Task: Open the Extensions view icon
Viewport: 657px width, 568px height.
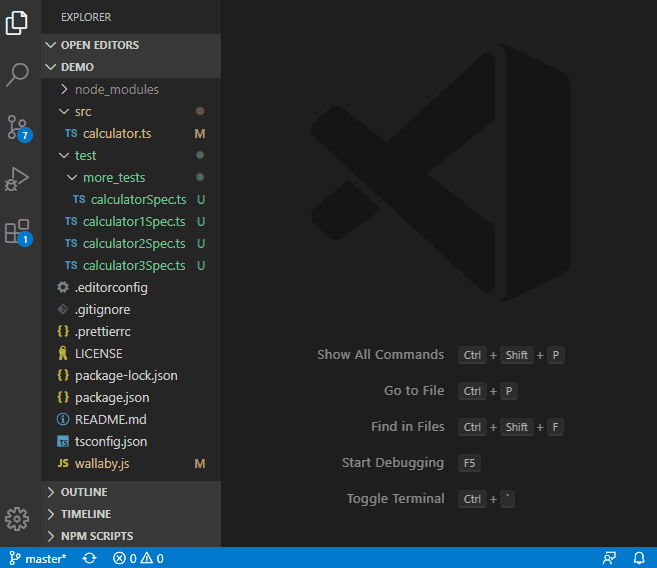Action: [17, 232]
